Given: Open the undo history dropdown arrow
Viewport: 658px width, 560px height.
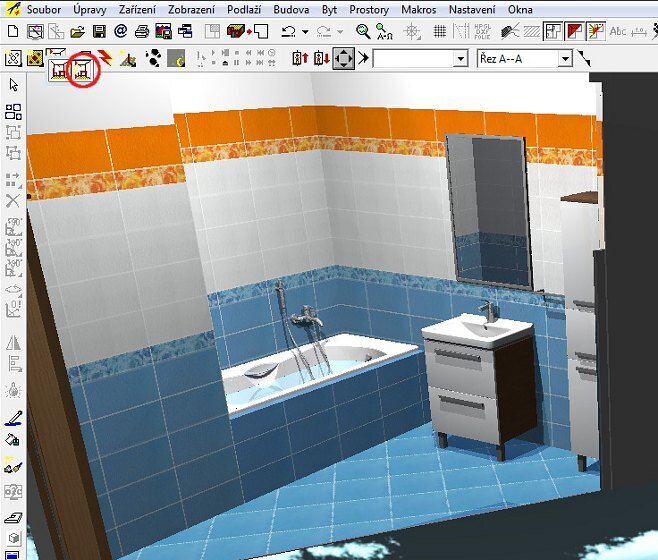Looking at the screenshot, I should 305,32.
